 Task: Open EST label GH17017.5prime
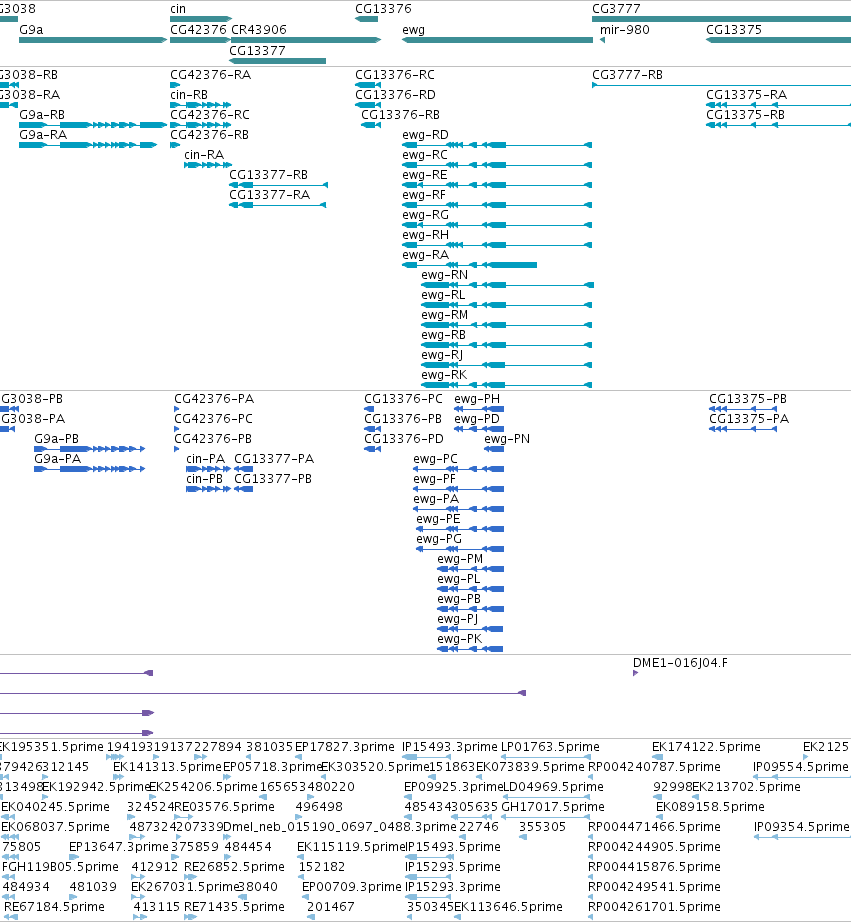click(553, 807)
